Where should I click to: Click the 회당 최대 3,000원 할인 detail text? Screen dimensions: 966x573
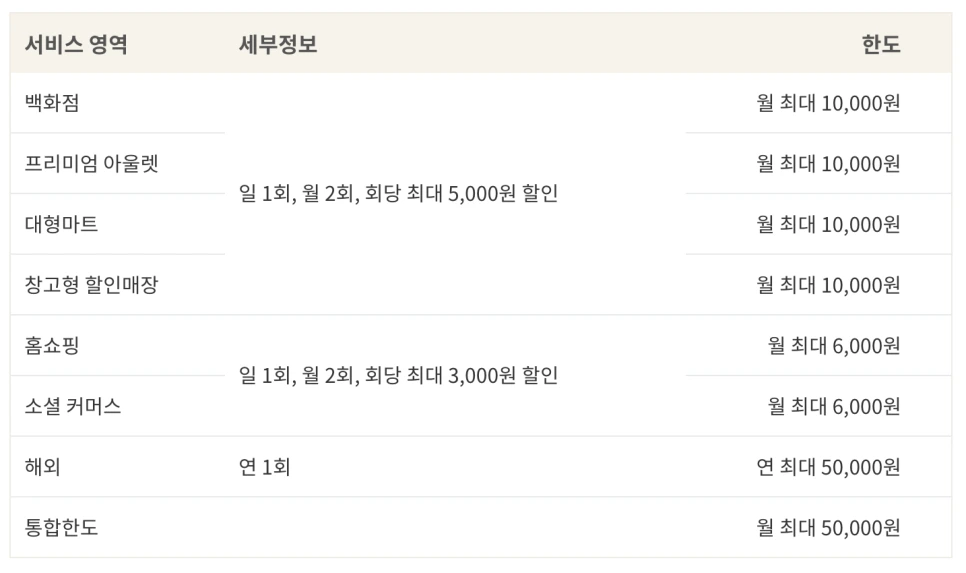[x=461, y=375]
